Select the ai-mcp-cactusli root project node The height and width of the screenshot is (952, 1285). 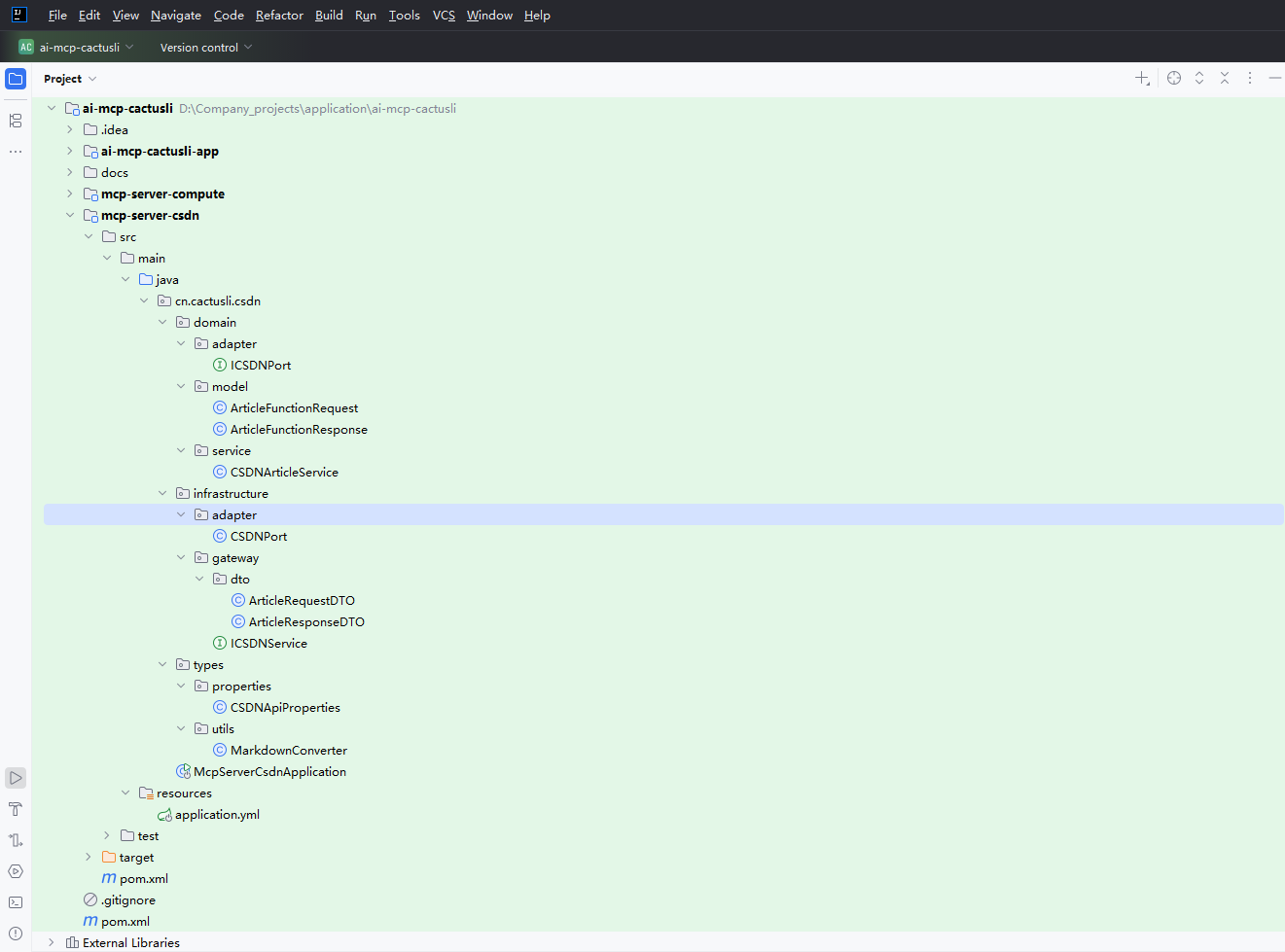[x=127, y=109]
